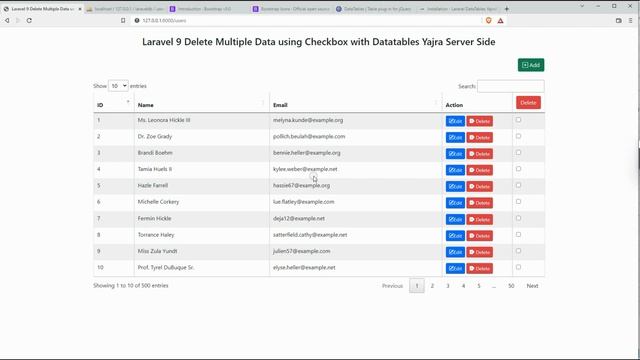This screenshot has width=640, height=360.
Task: Click the bulk Delete button in table header
Action: point(528,102)
